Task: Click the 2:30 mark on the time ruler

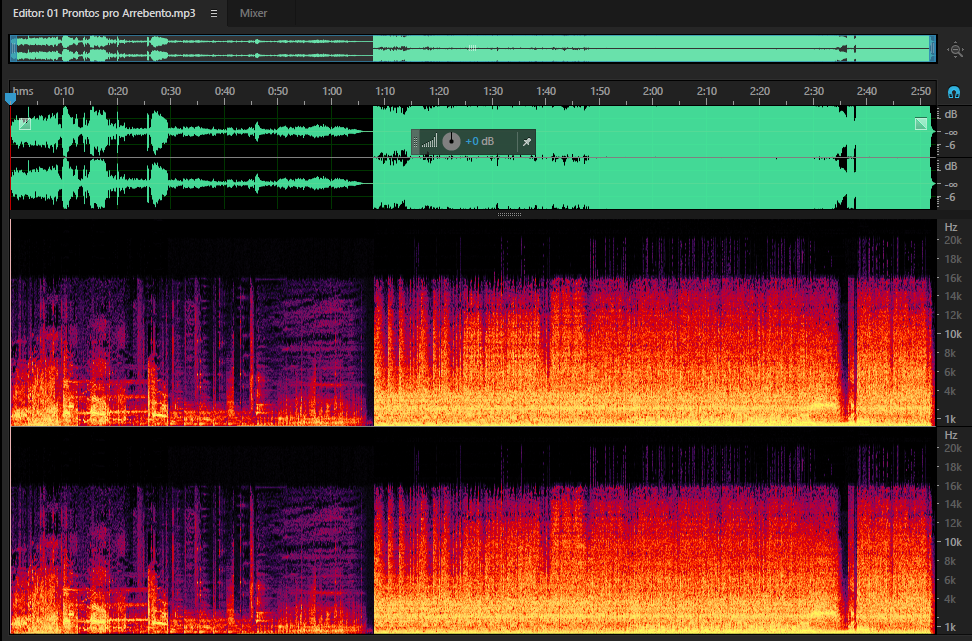Action: (813, 91)
